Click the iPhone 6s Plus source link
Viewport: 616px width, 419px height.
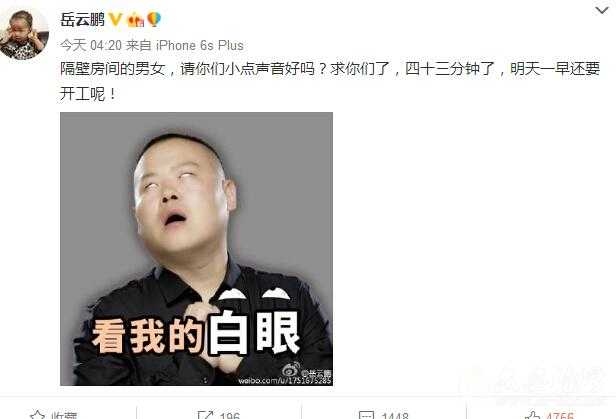200,45
